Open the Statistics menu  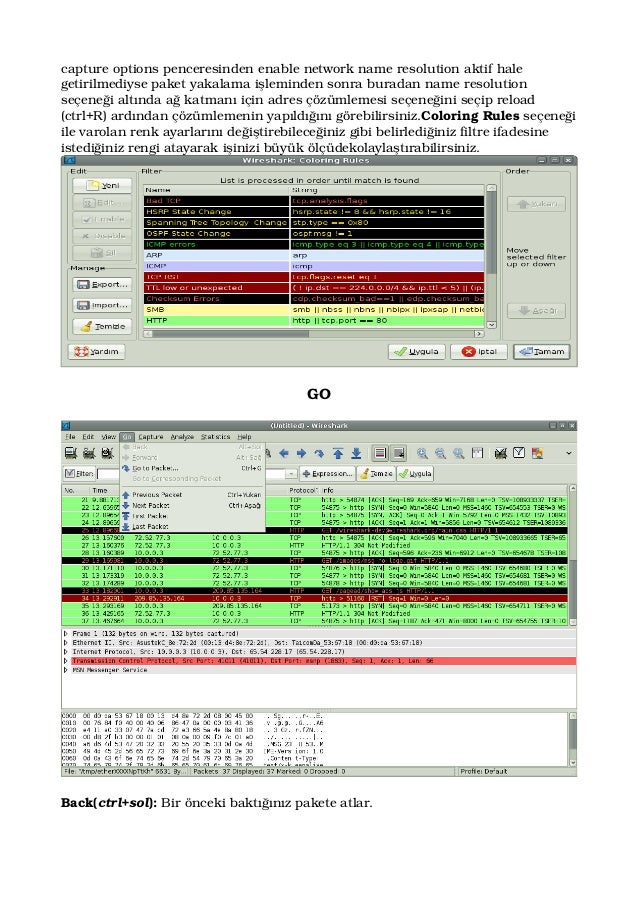[215, 437]
